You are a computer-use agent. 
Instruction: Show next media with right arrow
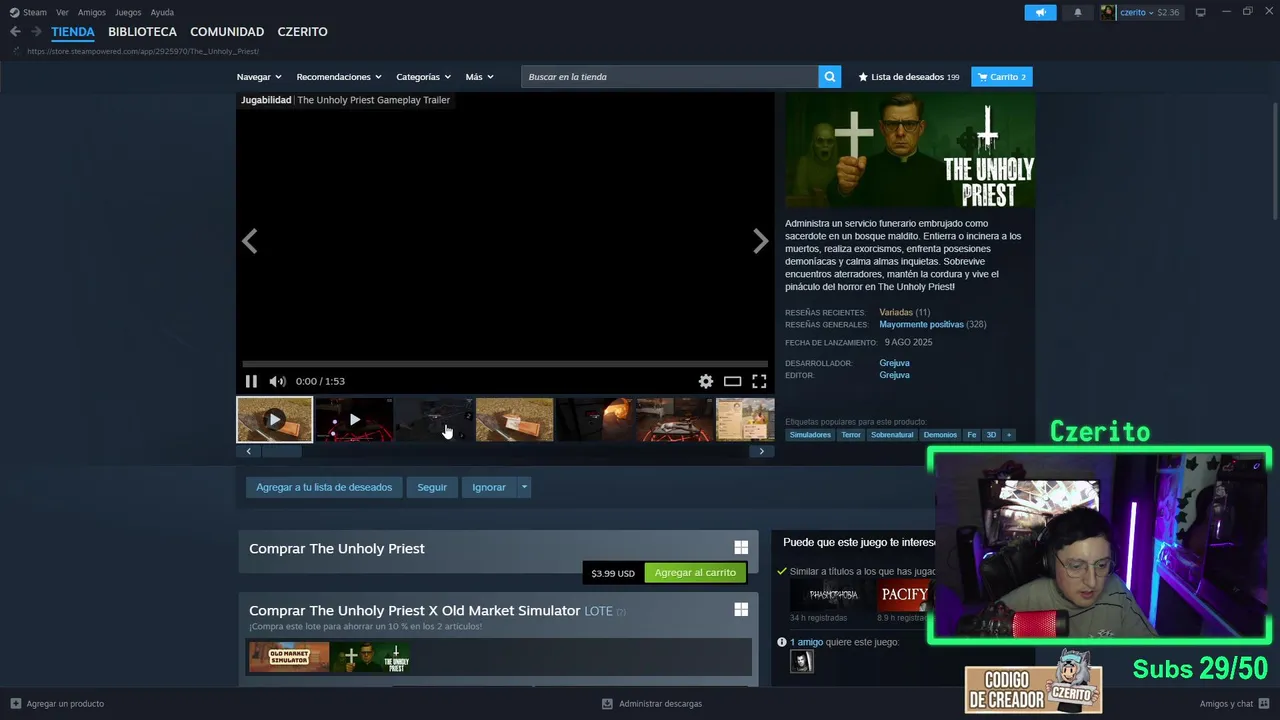point(760,241)
